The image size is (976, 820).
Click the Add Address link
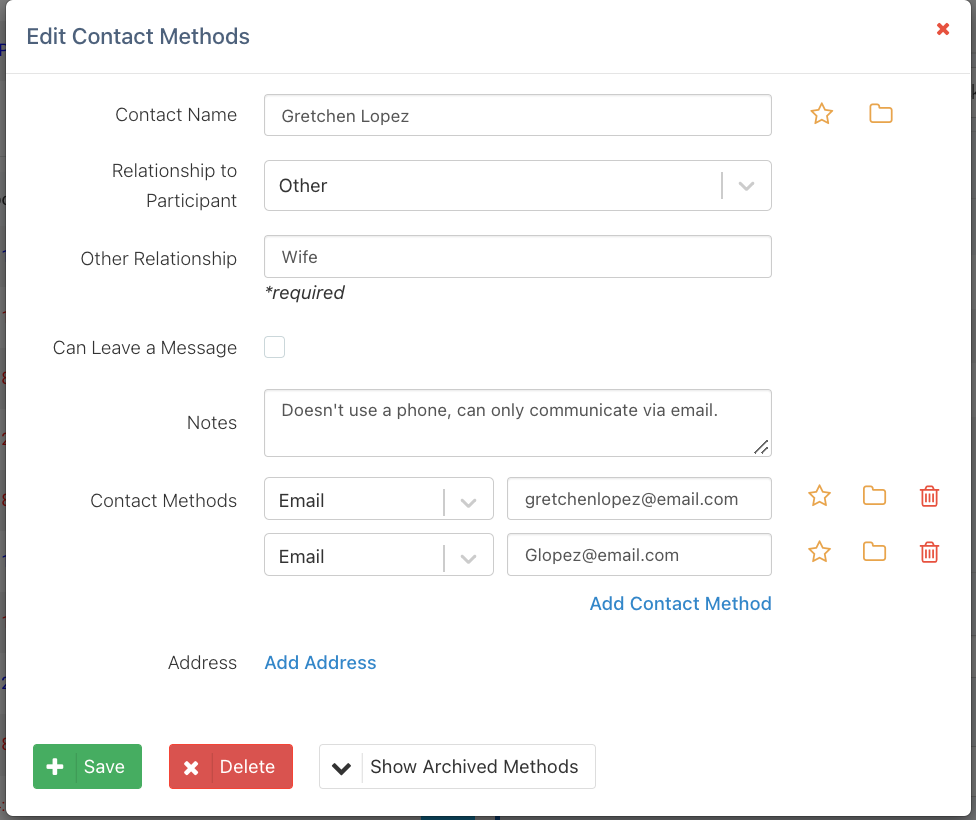320,663
